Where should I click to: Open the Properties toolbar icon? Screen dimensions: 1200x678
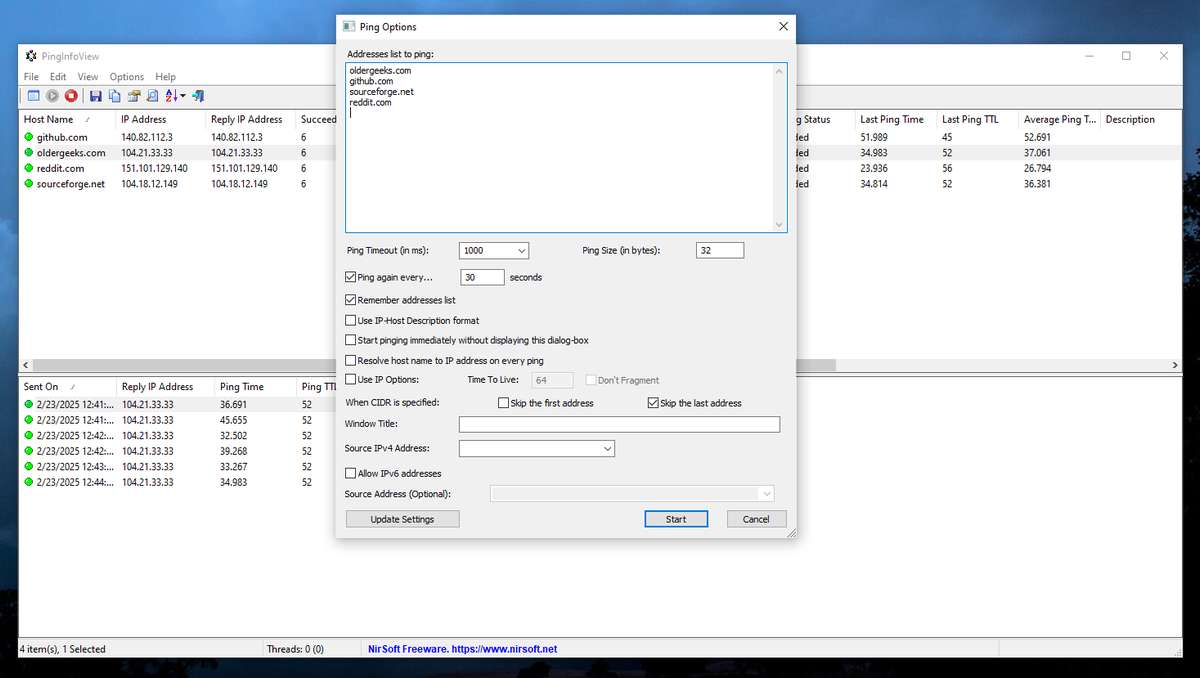[134, 96]
